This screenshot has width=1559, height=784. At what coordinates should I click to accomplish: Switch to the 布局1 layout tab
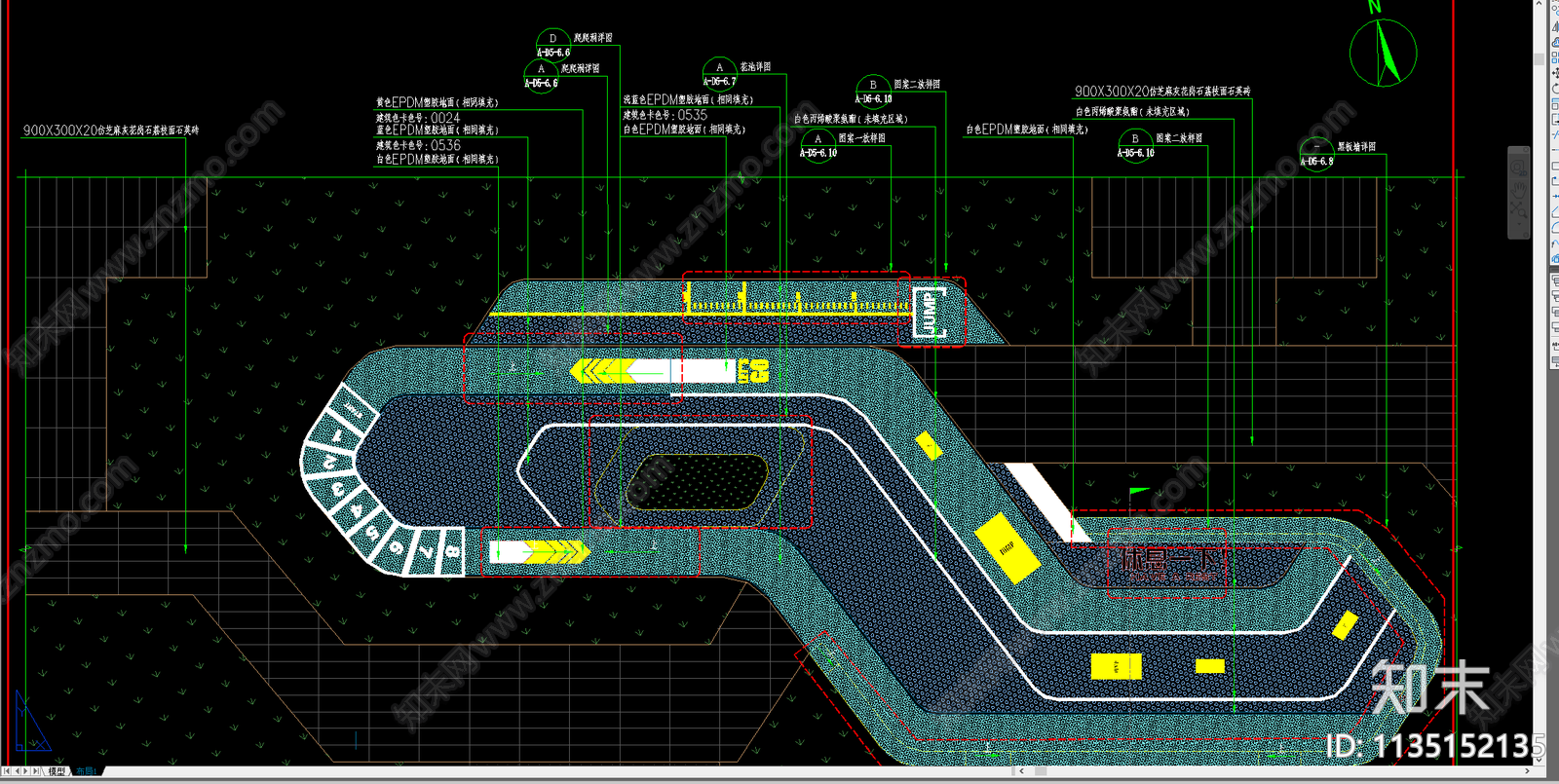(86, 771)
